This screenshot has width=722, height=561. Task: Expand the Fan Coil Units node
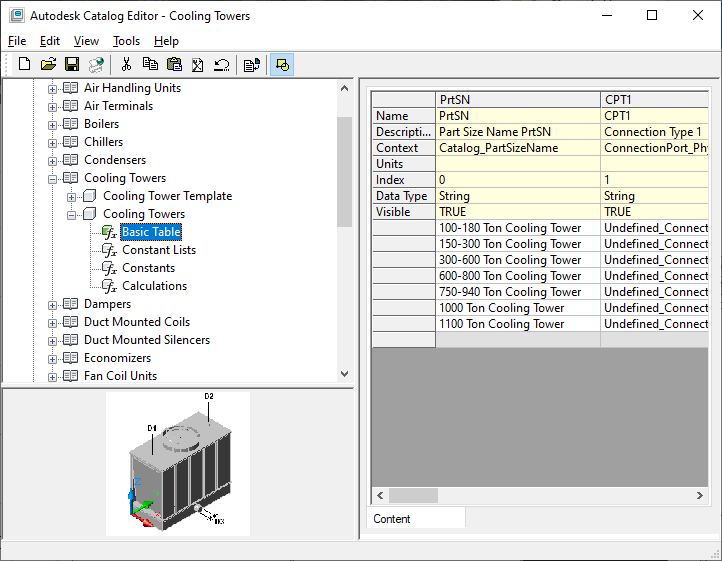coord(52,377)
